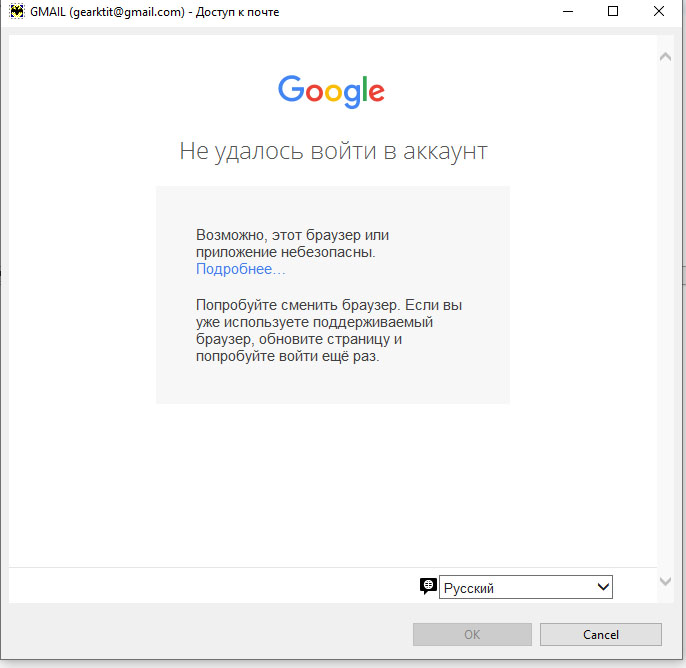Click the language globe speech-bubble icon
This screenshot has width=686, height=668.
tap(428, 586)
